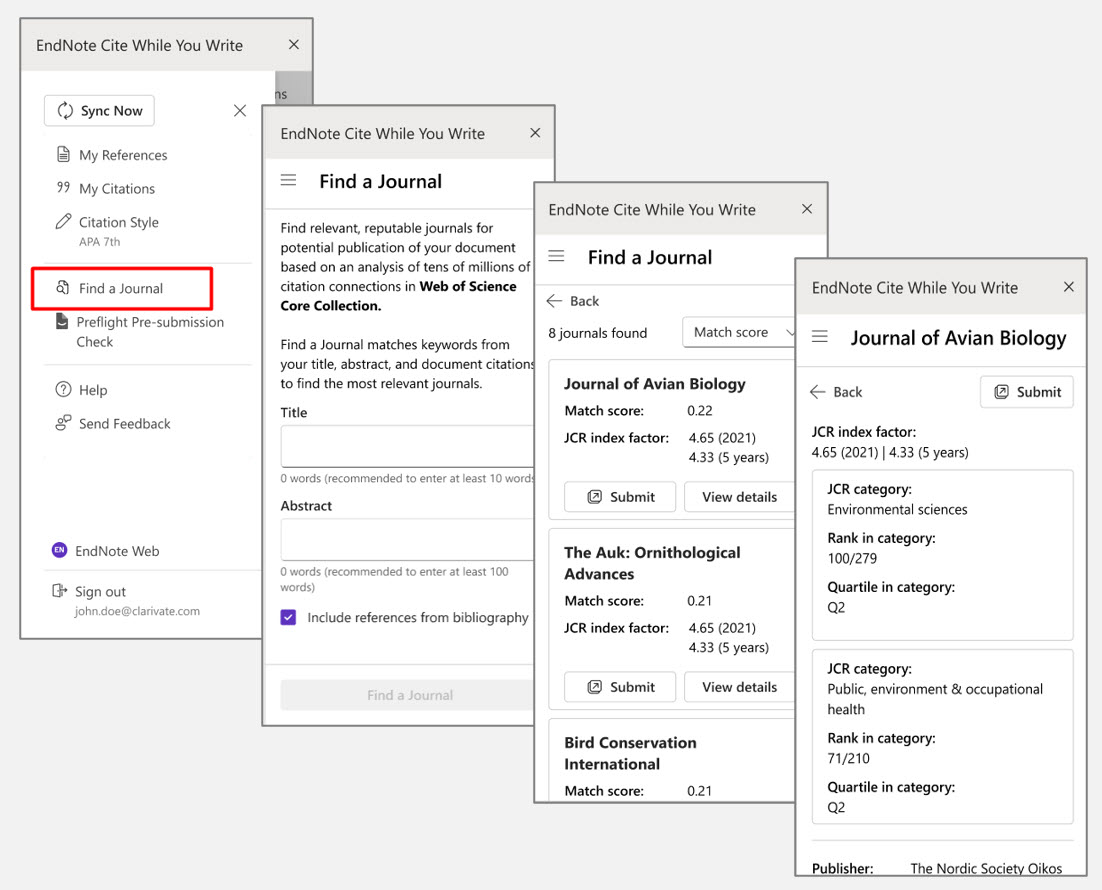Open hamburger menu in Journal of Avian Biology panel
1102x890 pixels.
(820, 338)
